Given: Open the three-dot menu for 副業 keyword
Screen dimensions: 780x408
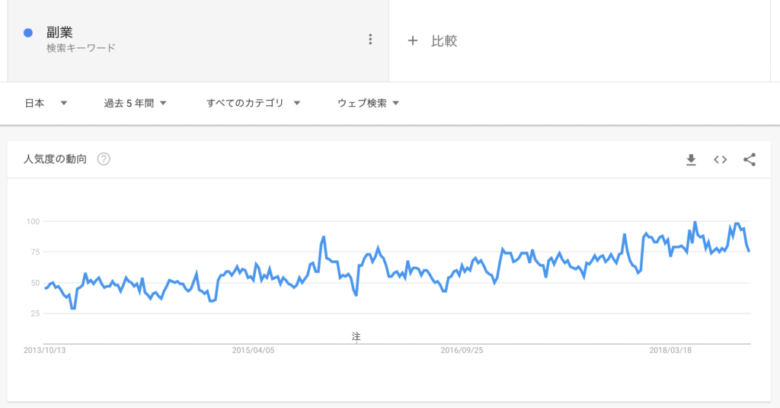Looking at the screenshot, I should [x=370, y=40].
